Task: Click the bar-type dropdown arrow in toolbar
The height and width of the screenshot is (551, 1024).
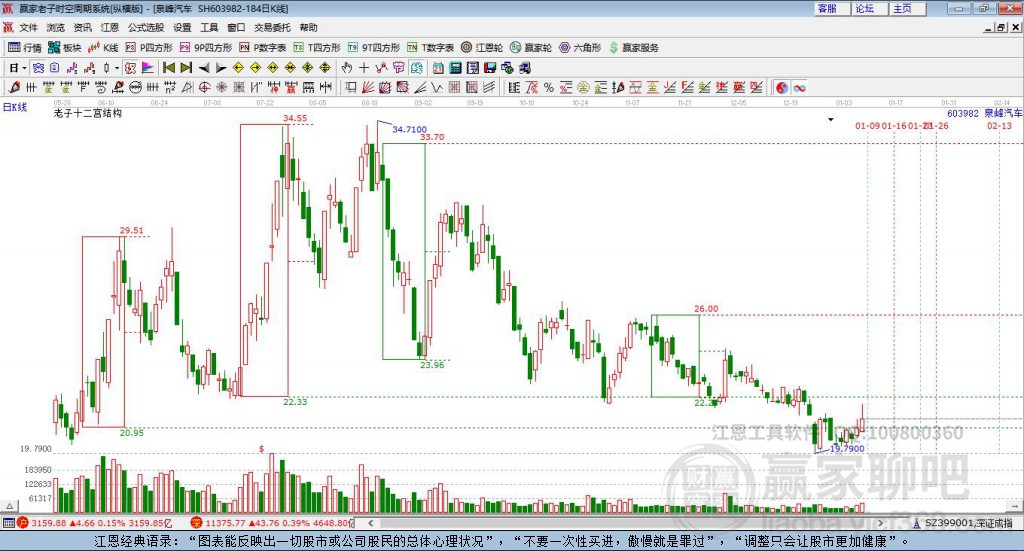Action: point(117,68)
